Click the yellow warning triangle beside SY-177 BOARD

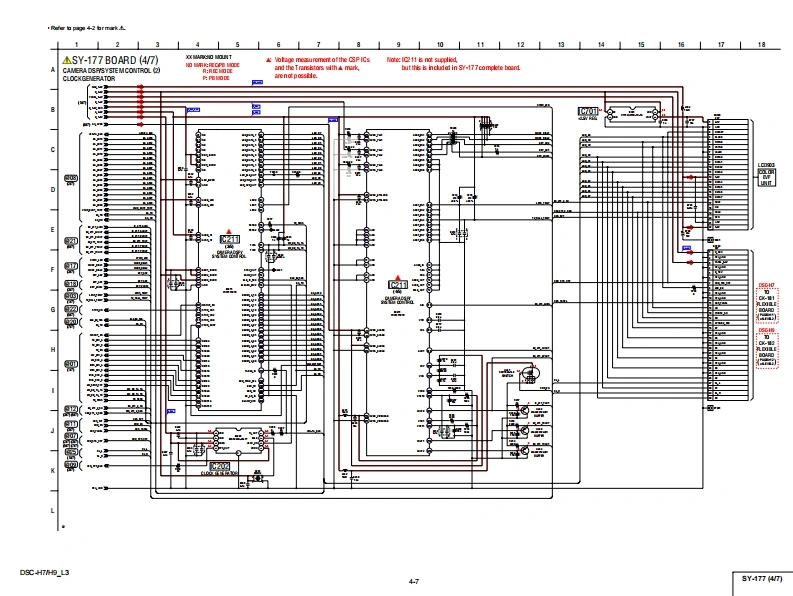coord(67,61)
